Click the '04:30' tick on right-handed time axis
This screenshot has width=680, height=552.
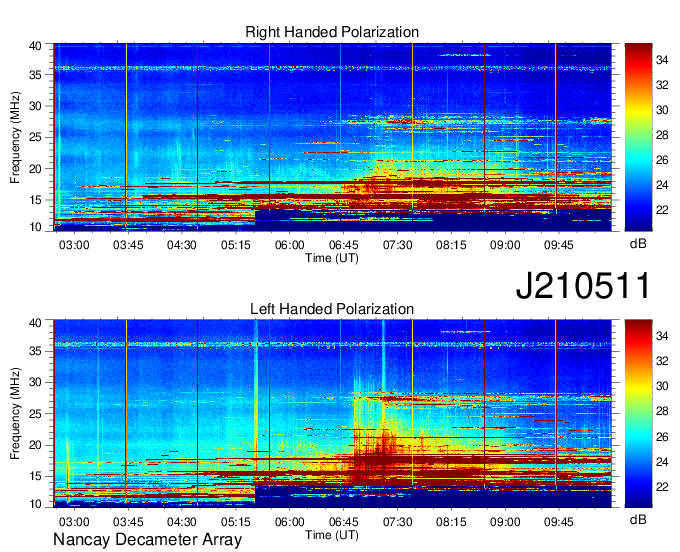[x=182, y=245]
